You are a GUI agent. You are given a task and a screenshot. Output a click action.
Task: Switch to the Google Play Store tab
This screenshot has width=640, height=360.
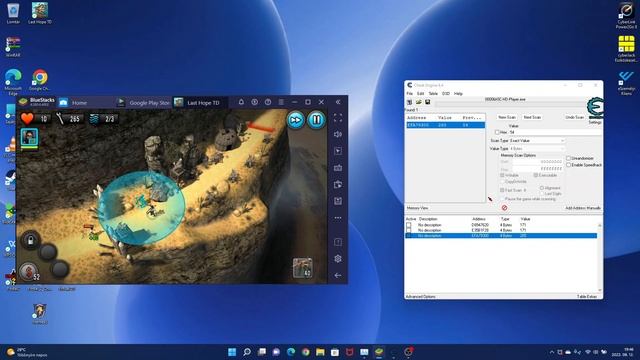pyautogui.click(x=143, y=102)
